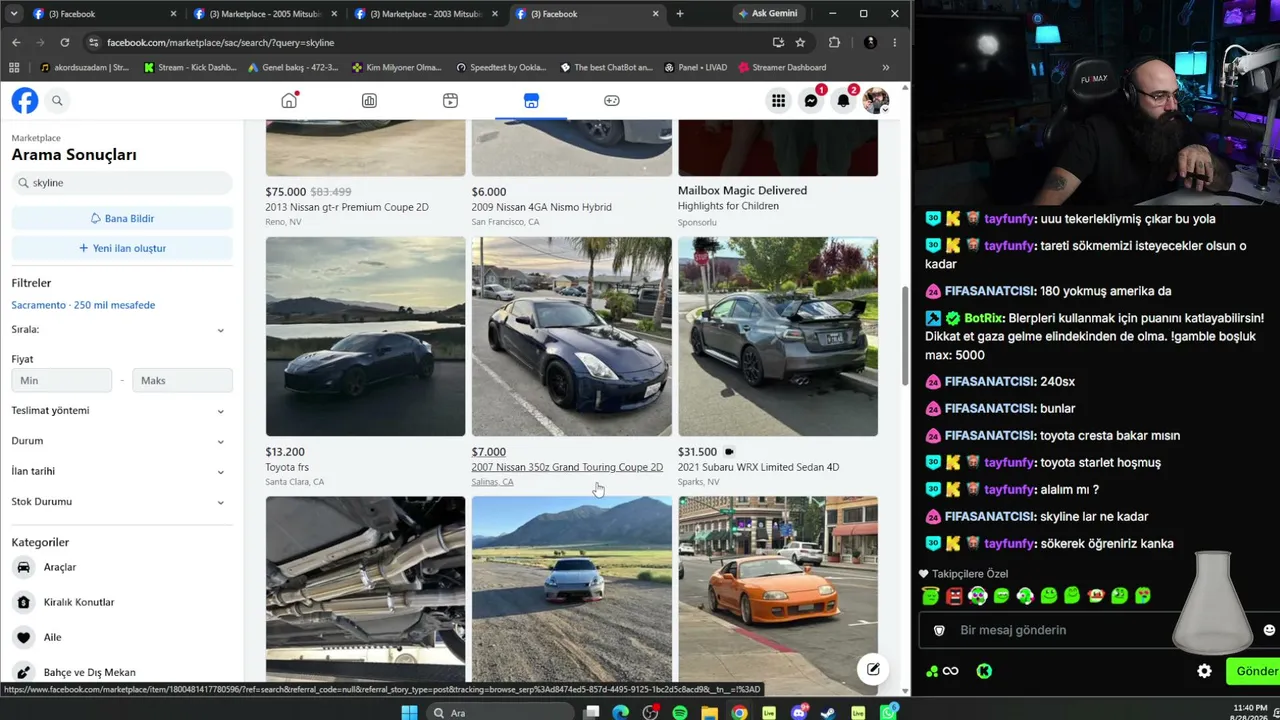Click the Ask Gemini button
This screenshot has height=720, width=1280.
point(768,13)
